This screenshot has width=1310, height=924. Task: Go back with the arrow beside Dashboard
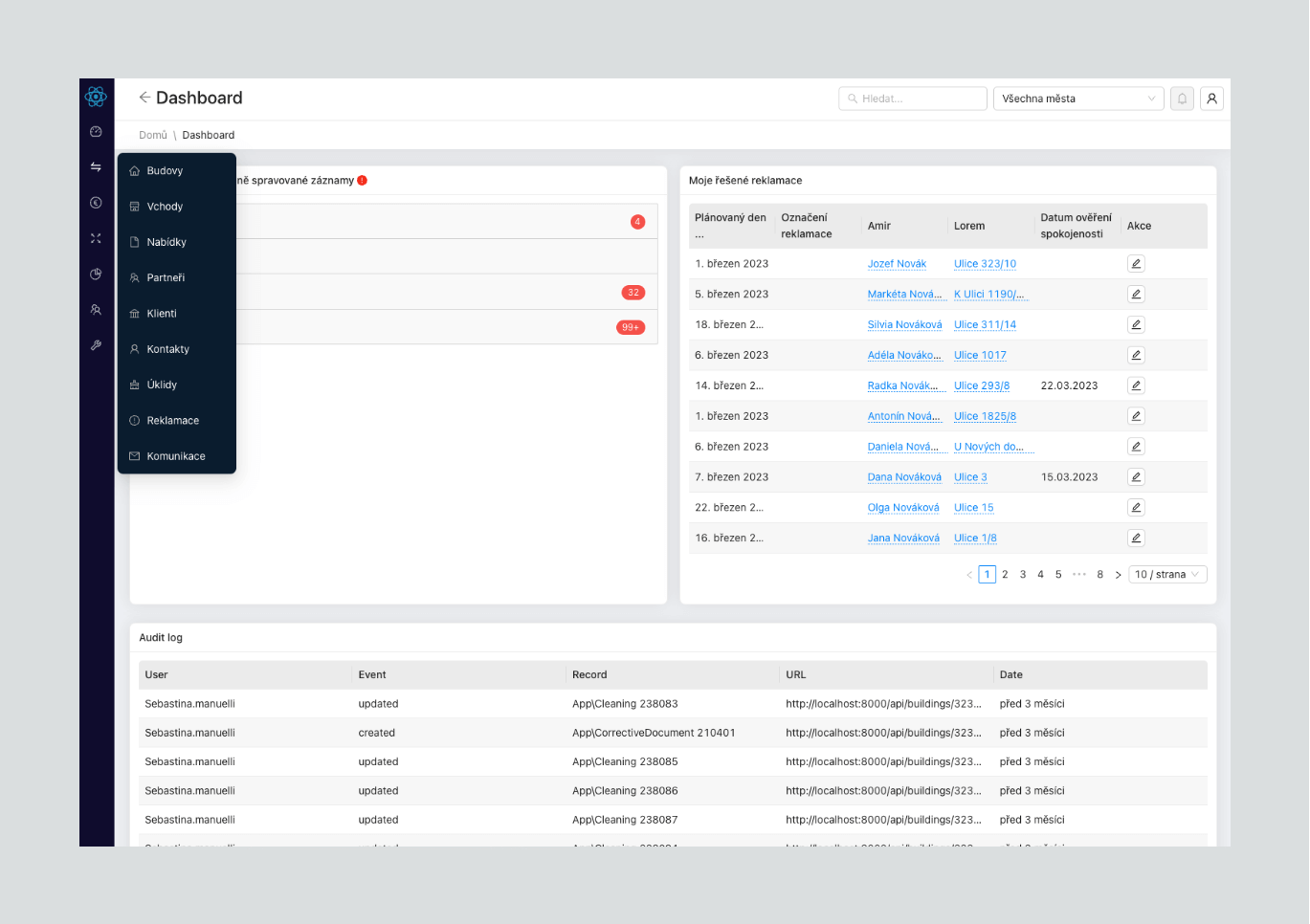144,98
